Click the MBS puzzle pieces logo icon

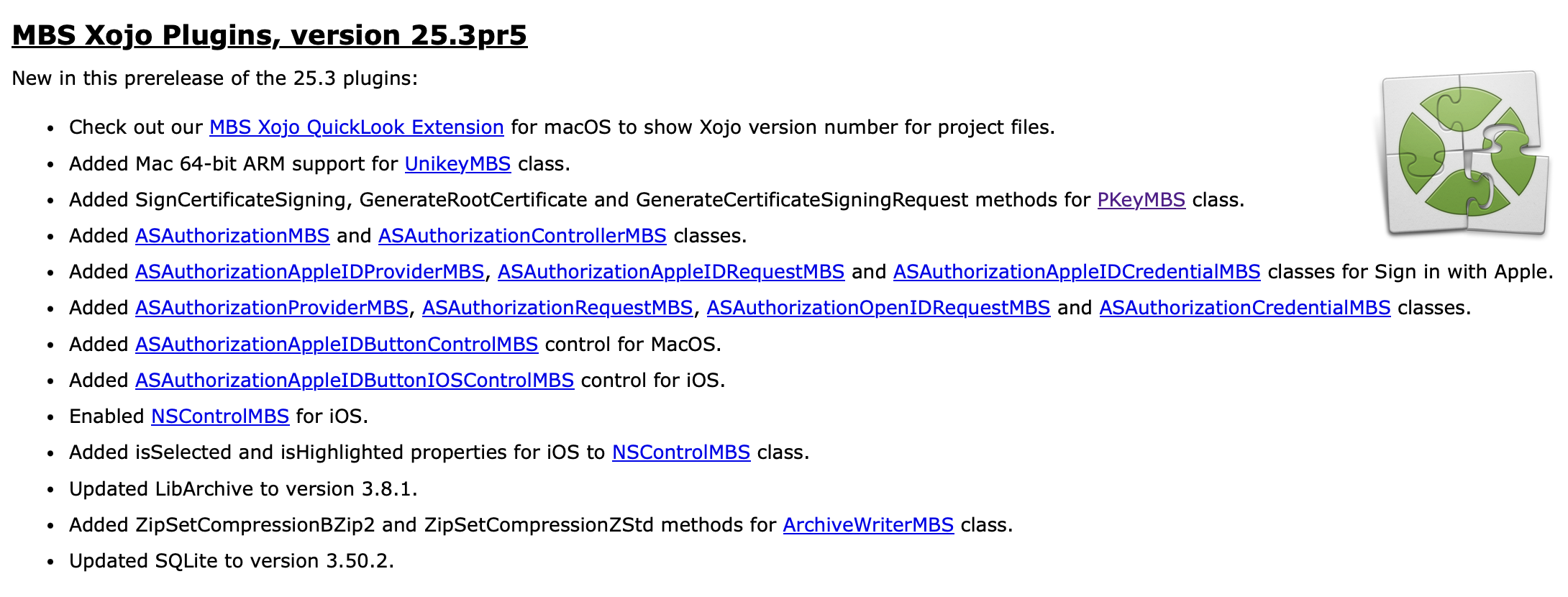(x=1464, y=153)
